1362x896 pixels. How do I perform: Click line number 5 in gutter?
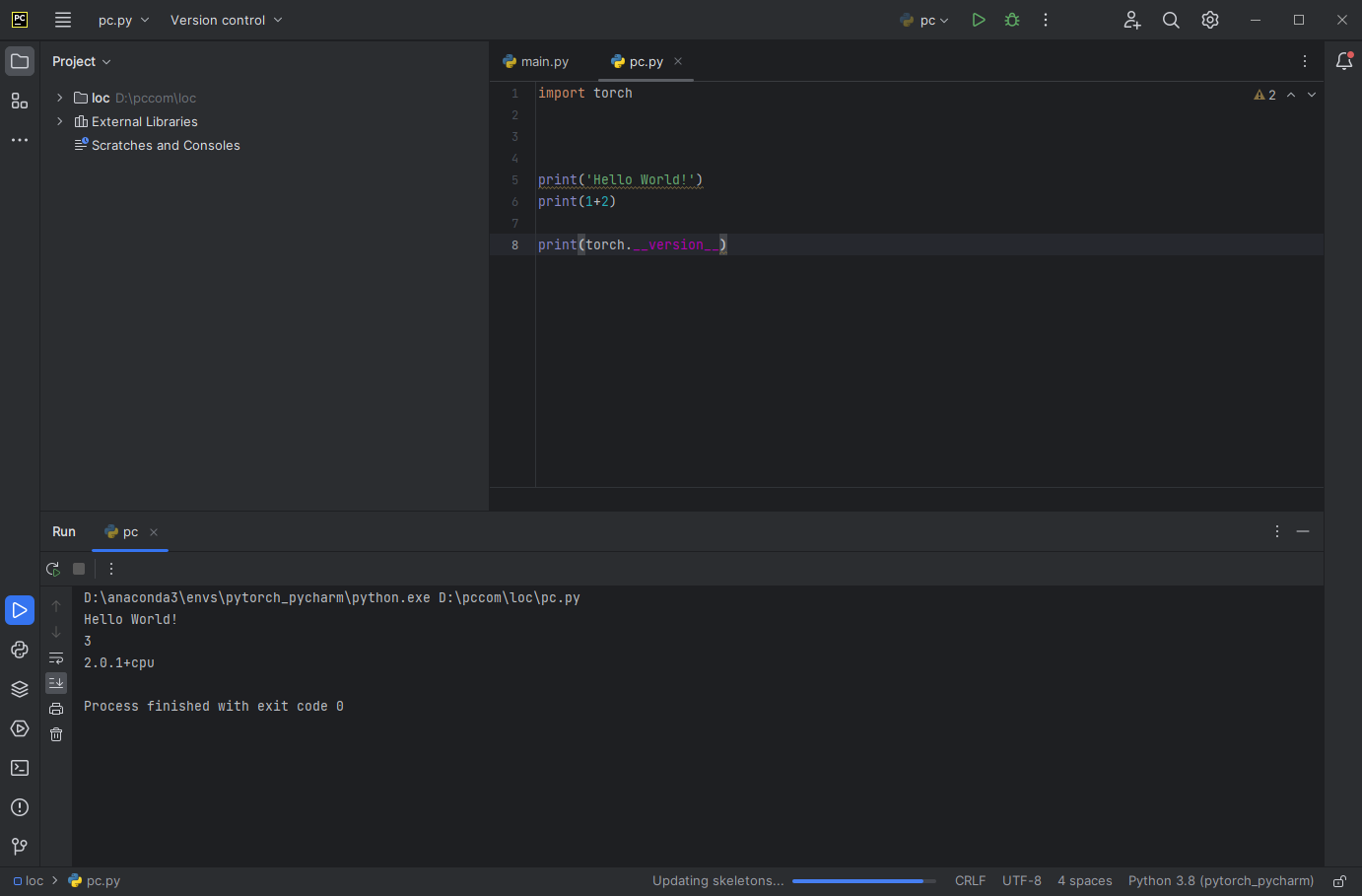514,180
